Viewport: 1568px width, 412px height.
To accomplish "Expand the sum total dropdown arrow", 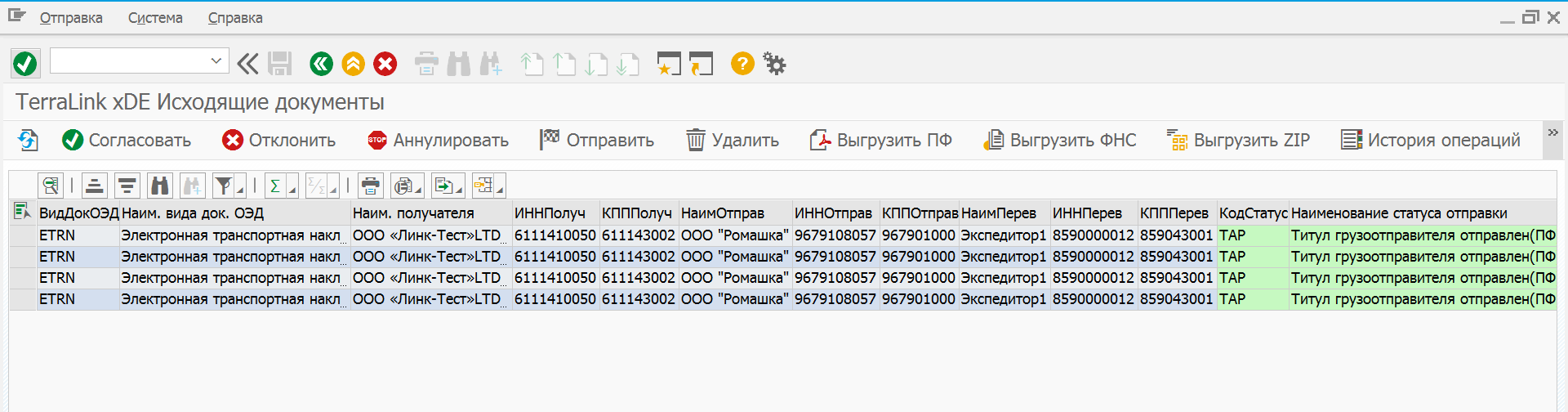I will coord(292,190).
